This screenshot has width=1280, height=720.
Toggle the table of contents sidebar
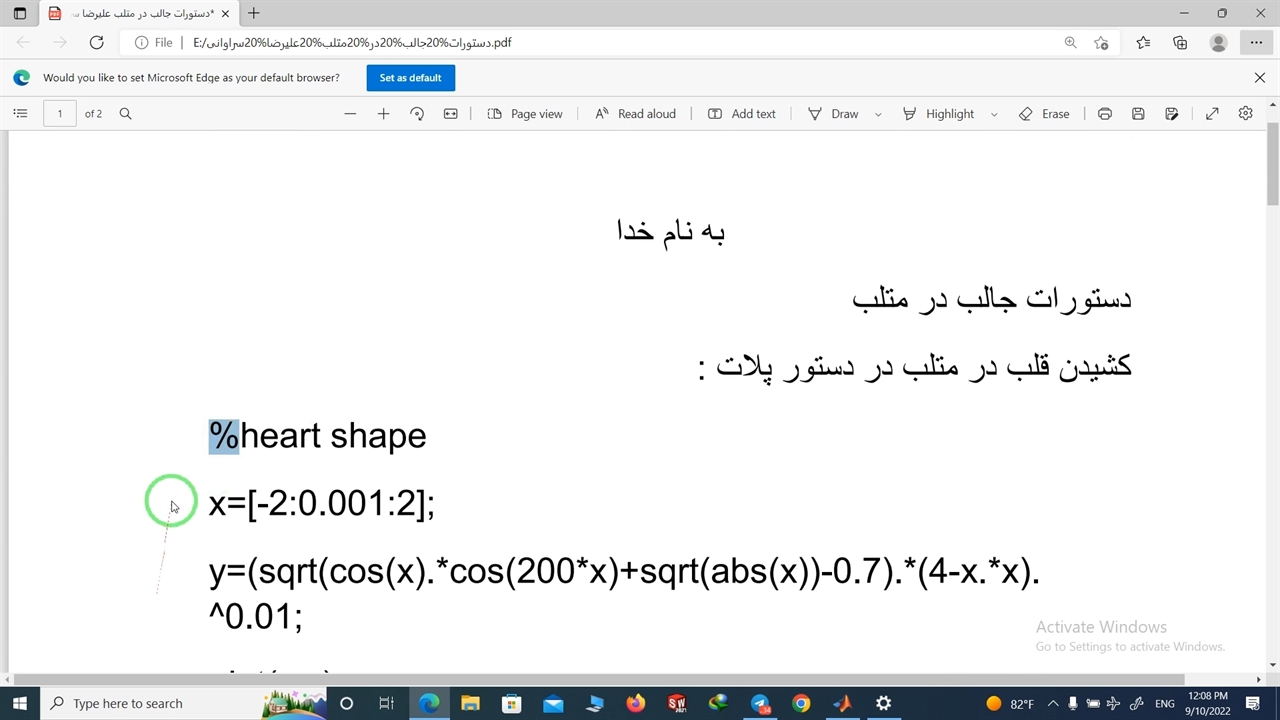pyautogui.click(x=20, y=114)
